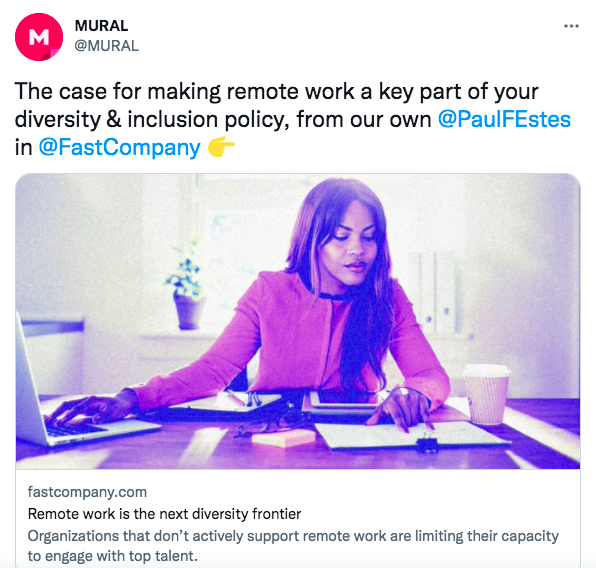The image size is (596, 568).
Task: Open the @FastCompany mention link
Action: (119, 148)
